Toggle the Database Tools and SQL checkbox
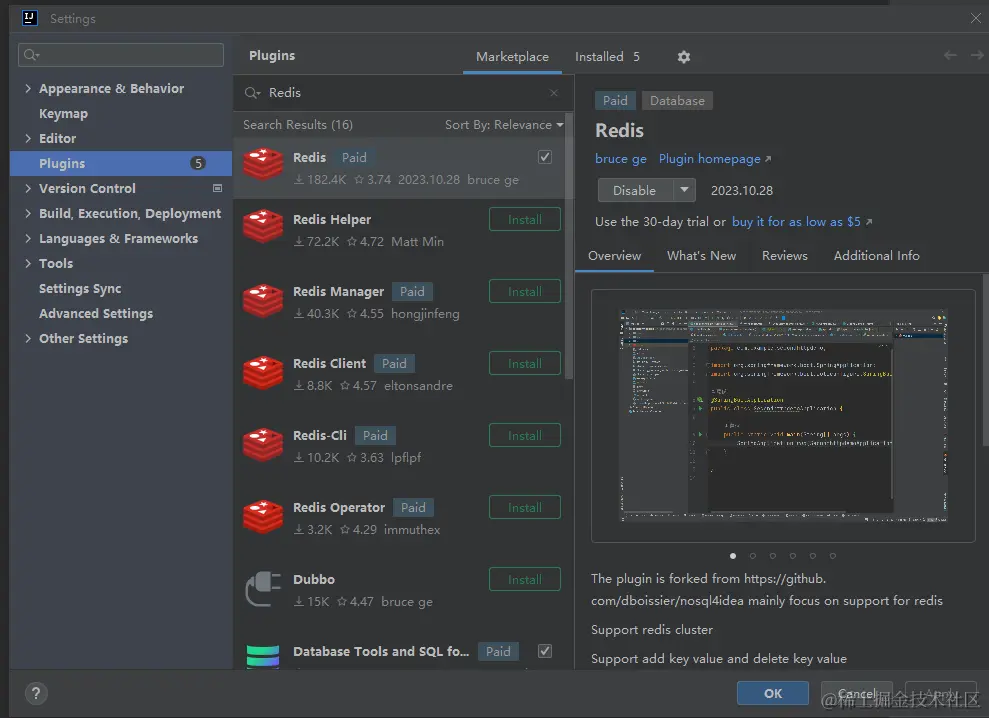The height and width of the screenshot is (718, 989). (x=545, y=651)
